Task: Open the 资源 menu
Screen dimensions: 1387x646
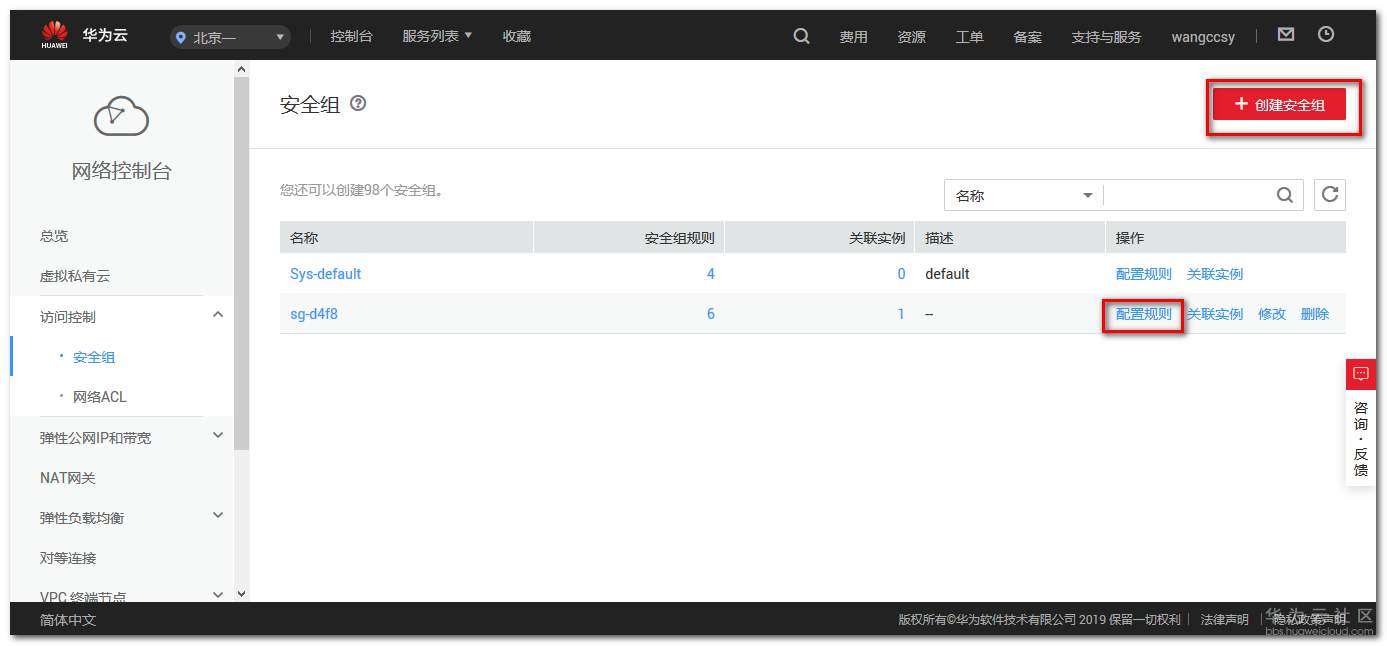Action: (x=911, y=37)
